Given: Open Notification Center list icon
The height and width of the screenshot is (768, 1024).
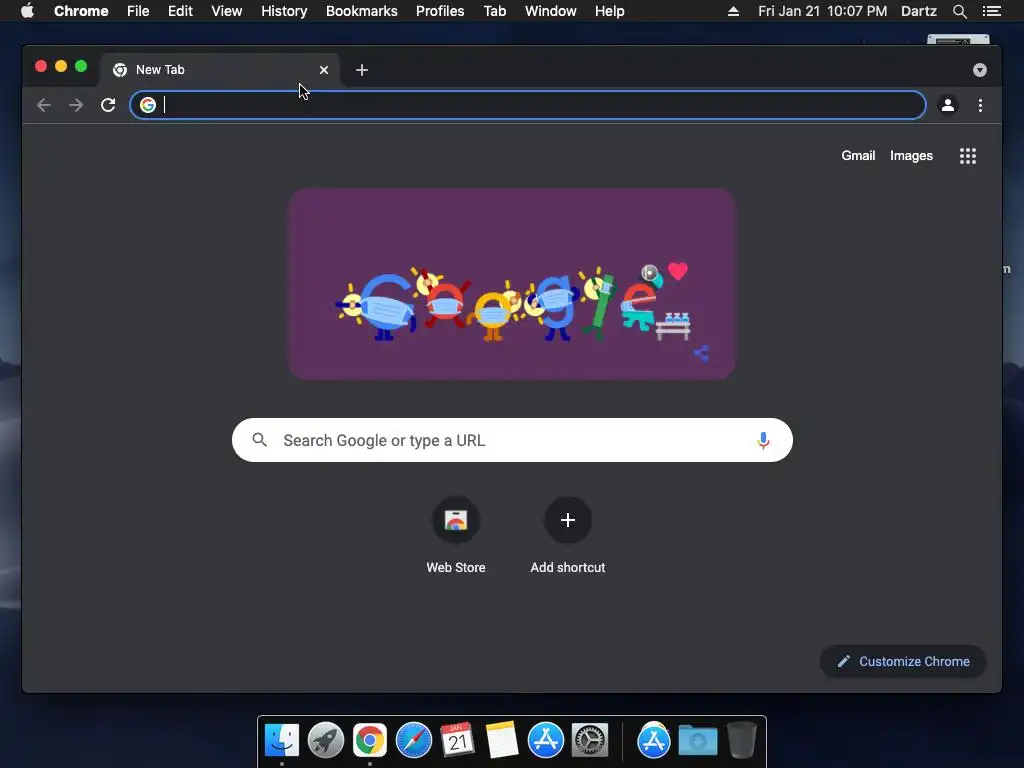Looking at the screenshot, I should pyautogui.click(x=991, y=11).
